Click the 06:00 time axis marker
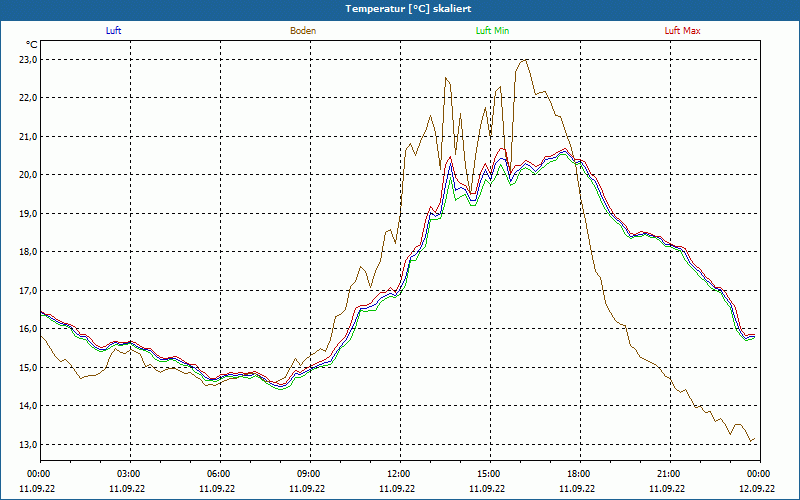 tap(219, 473)
